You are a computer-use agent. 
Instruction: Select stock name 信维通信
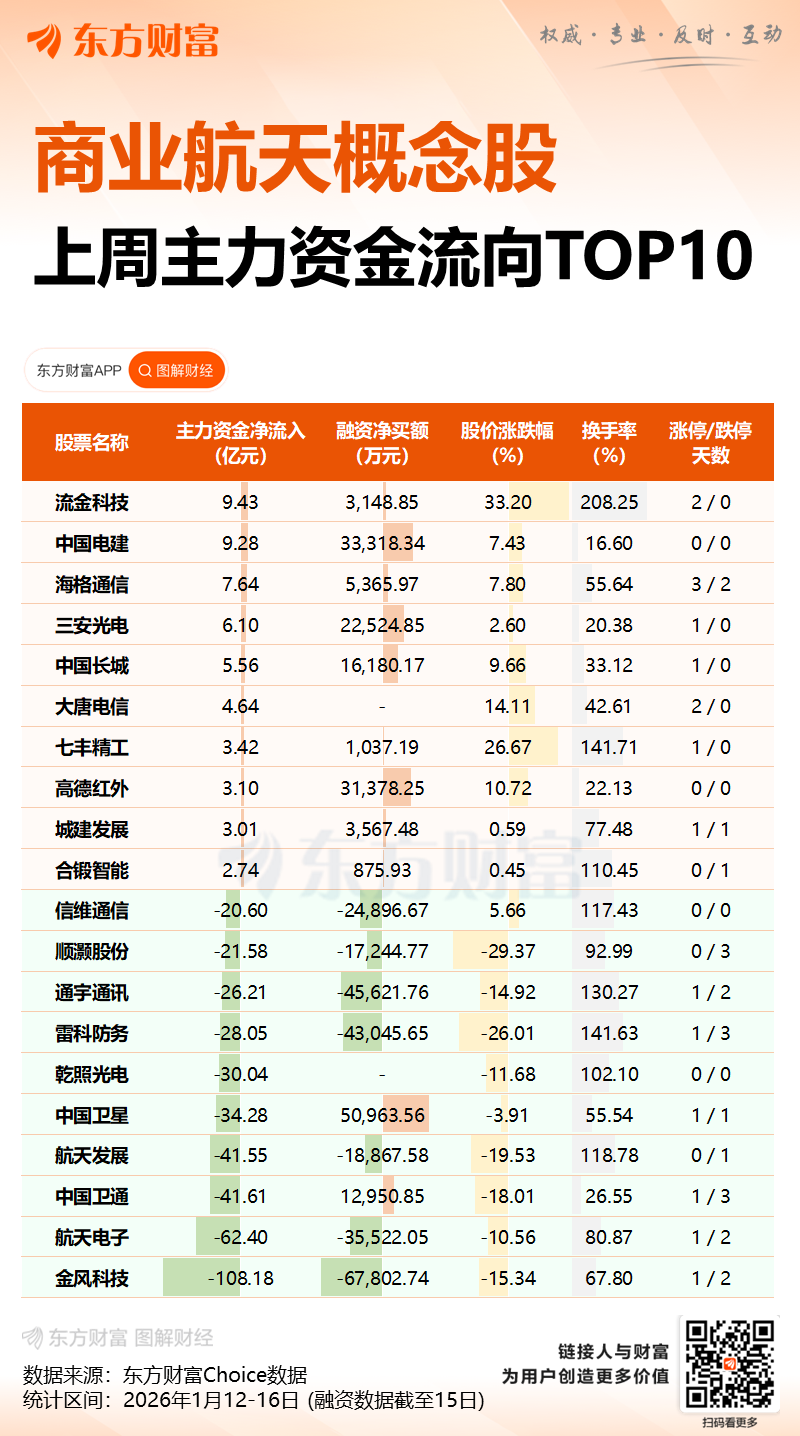91,910
